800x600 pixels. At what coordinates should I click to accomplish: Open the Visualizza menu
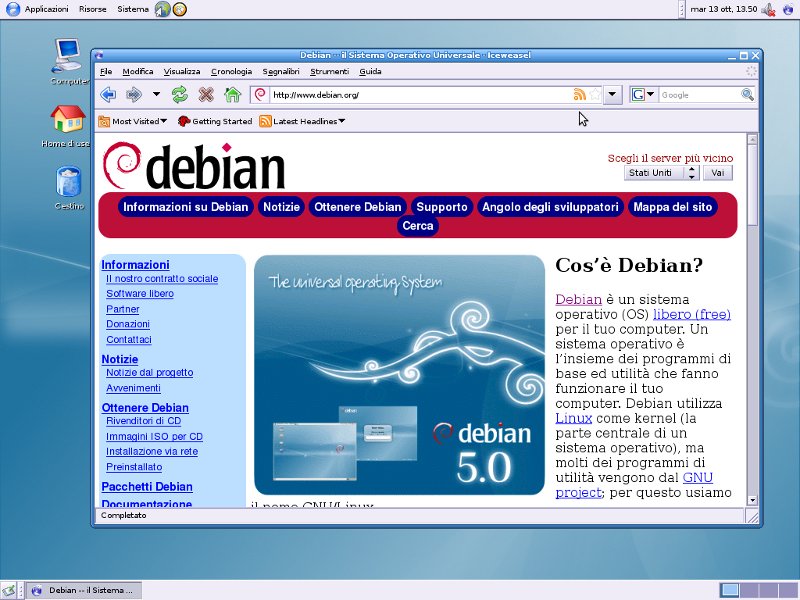[x=182, y=71]
